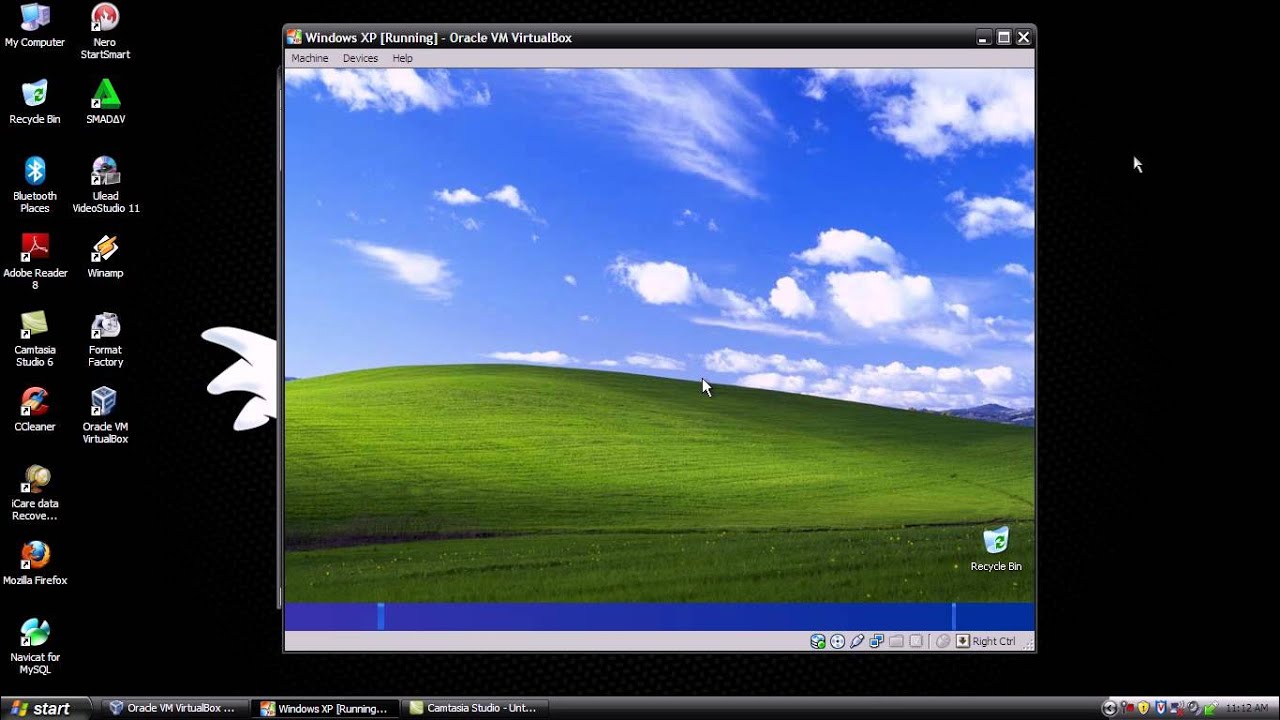Select the Recycle Bin inside the VM

996,548
